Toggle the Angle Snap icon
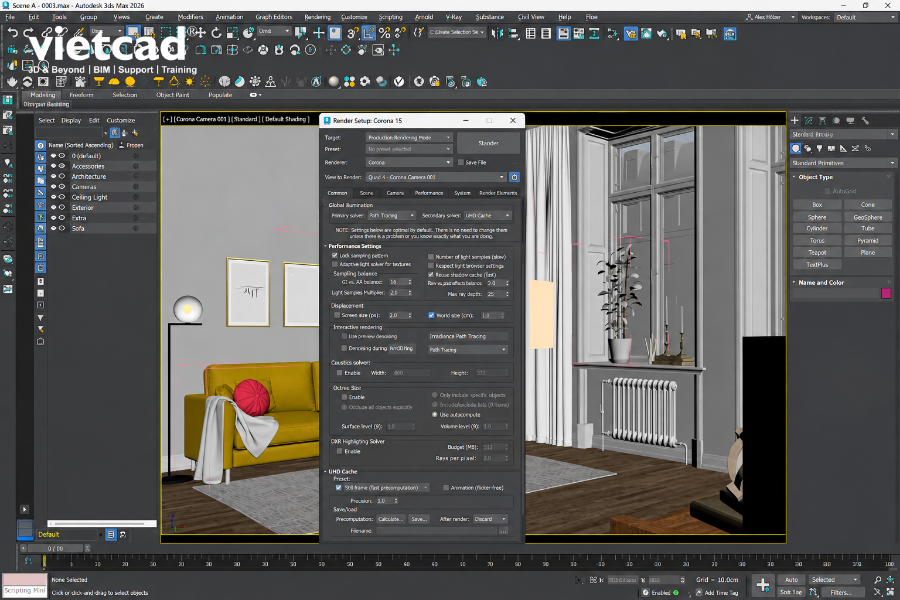Image resolution: width=900 pixels, height=600 pixels. click(368, 33)
